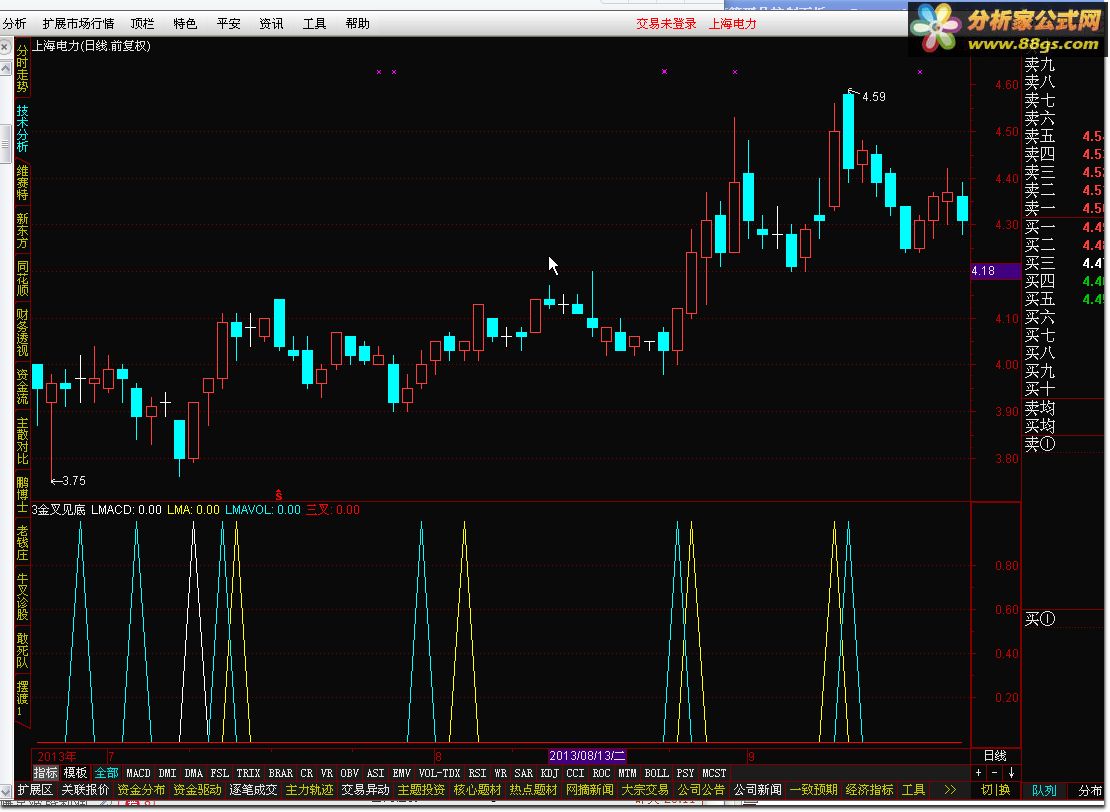
Task: Switch to 队列 panel tab
Action: tap(1044, 791)
